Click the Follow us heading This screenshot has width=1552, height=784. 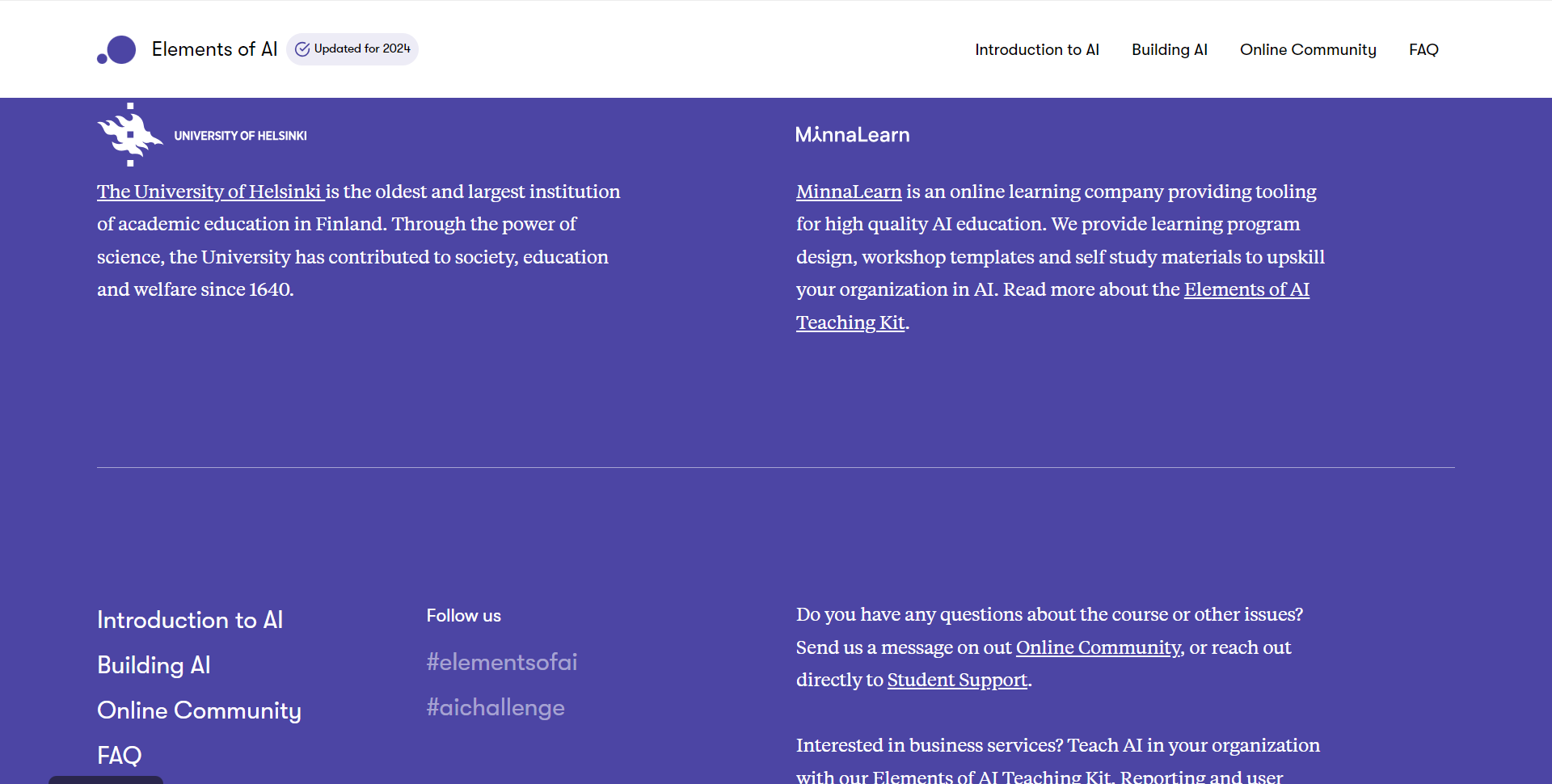[464, 616]
